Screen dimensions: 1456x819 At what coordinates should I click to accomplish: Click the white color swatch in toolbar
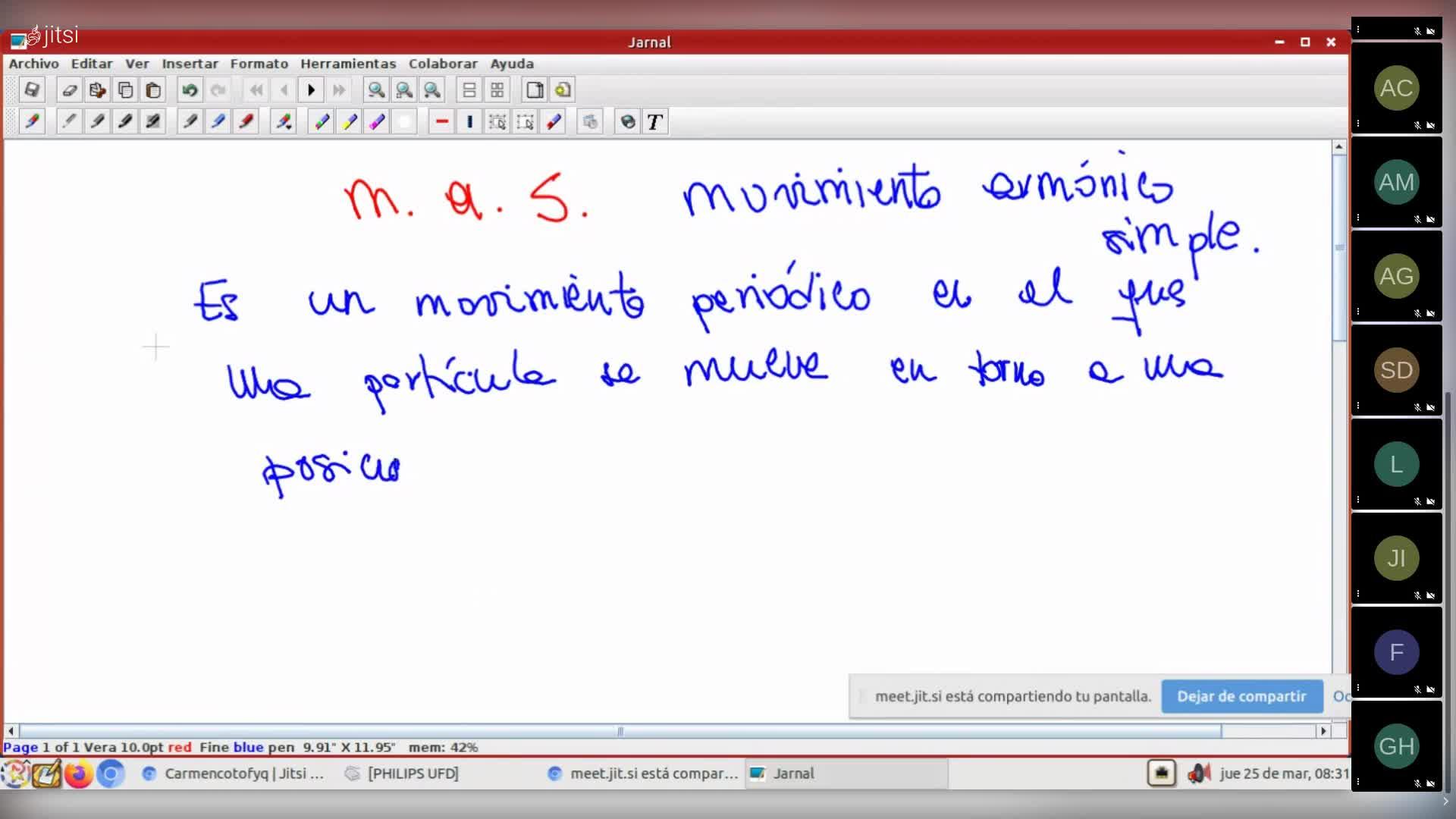click(404, 122)
